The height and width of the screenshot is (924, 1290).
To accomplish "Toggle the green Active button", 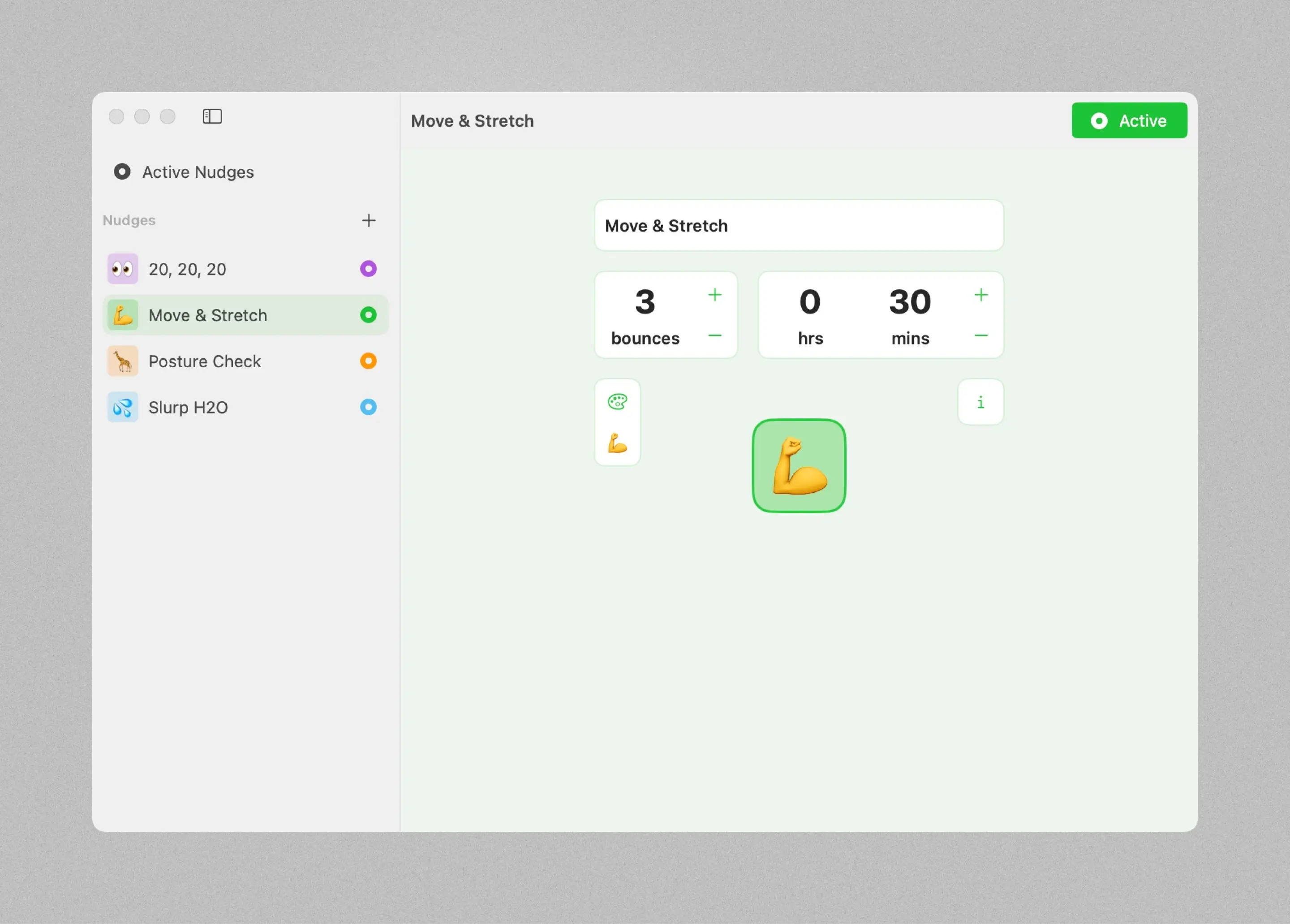I will pyautogui.click(x=1129, y=120).
